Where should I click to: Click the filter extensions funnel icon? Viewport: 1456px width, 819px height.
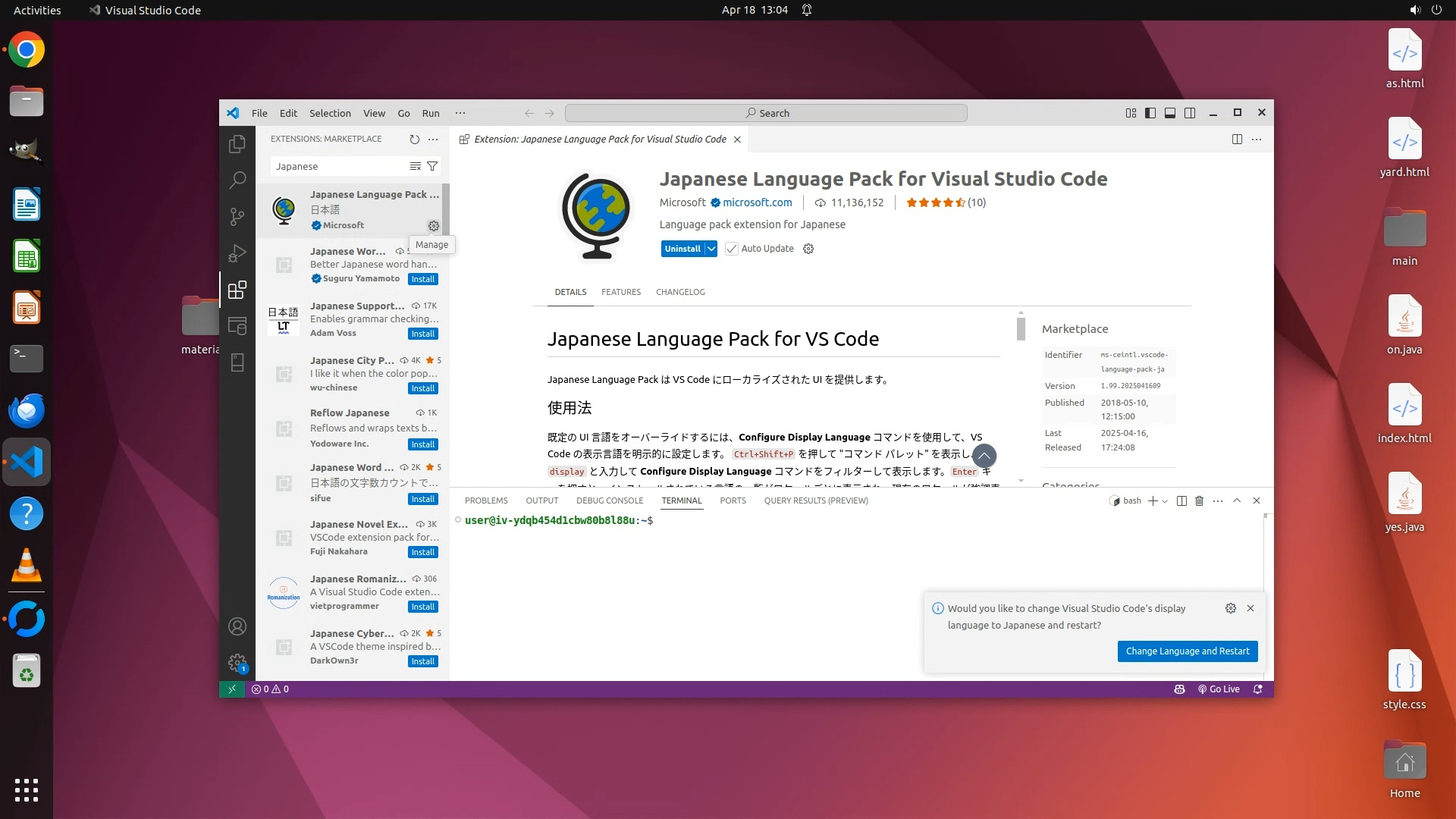point(432,166)
